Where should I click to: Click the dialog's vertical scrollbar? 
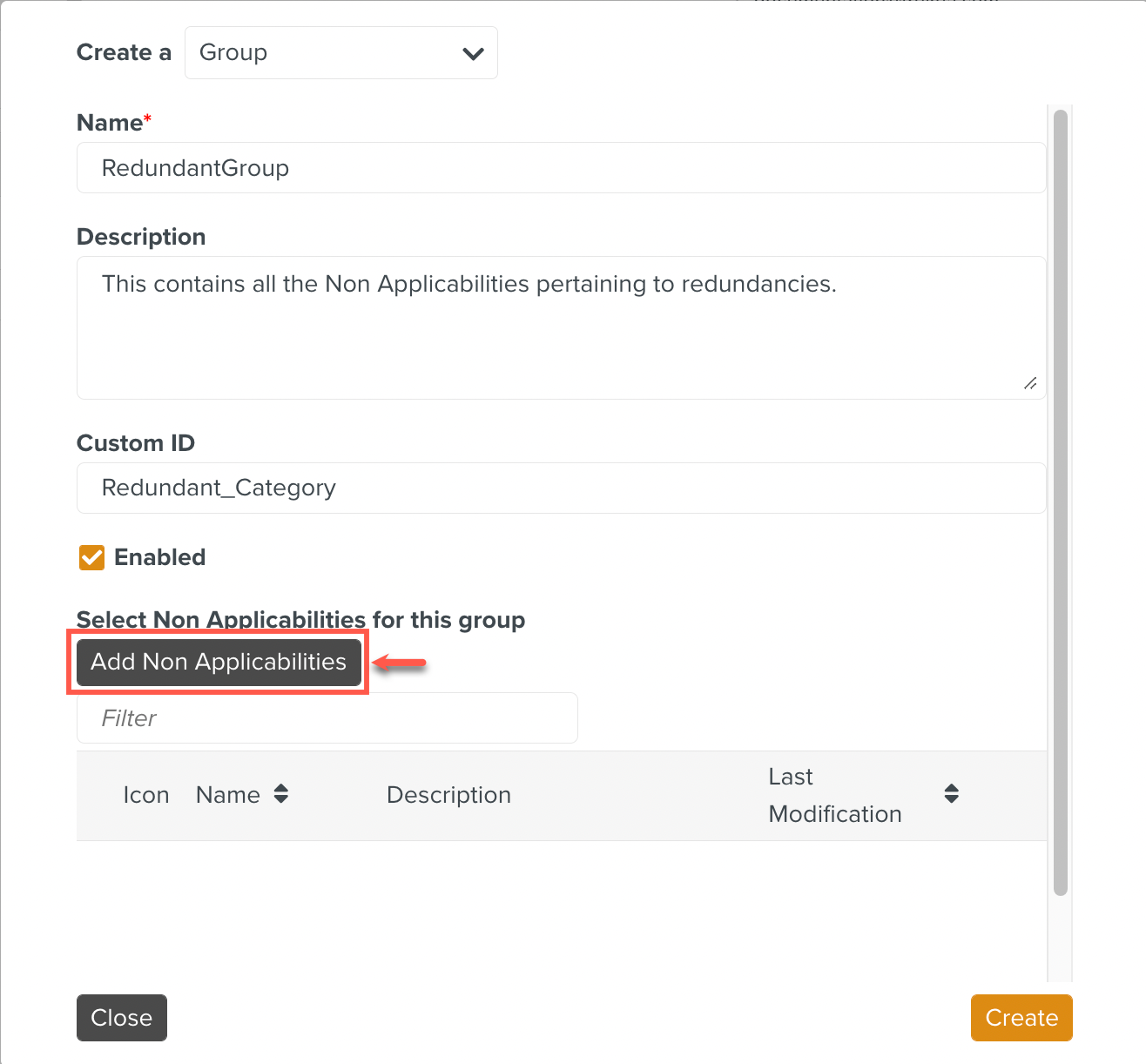pyautogui.click(x=1060, y=502)
